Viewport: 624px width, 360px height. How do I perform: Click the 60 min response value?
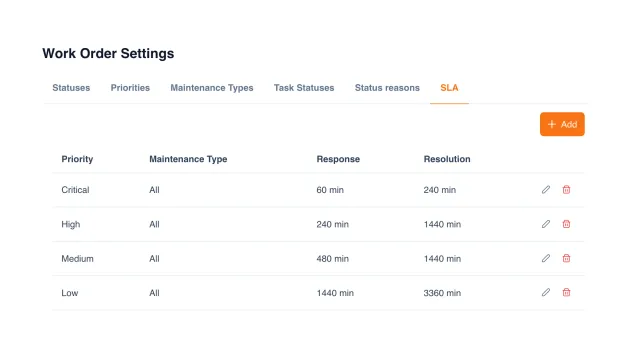330,190
